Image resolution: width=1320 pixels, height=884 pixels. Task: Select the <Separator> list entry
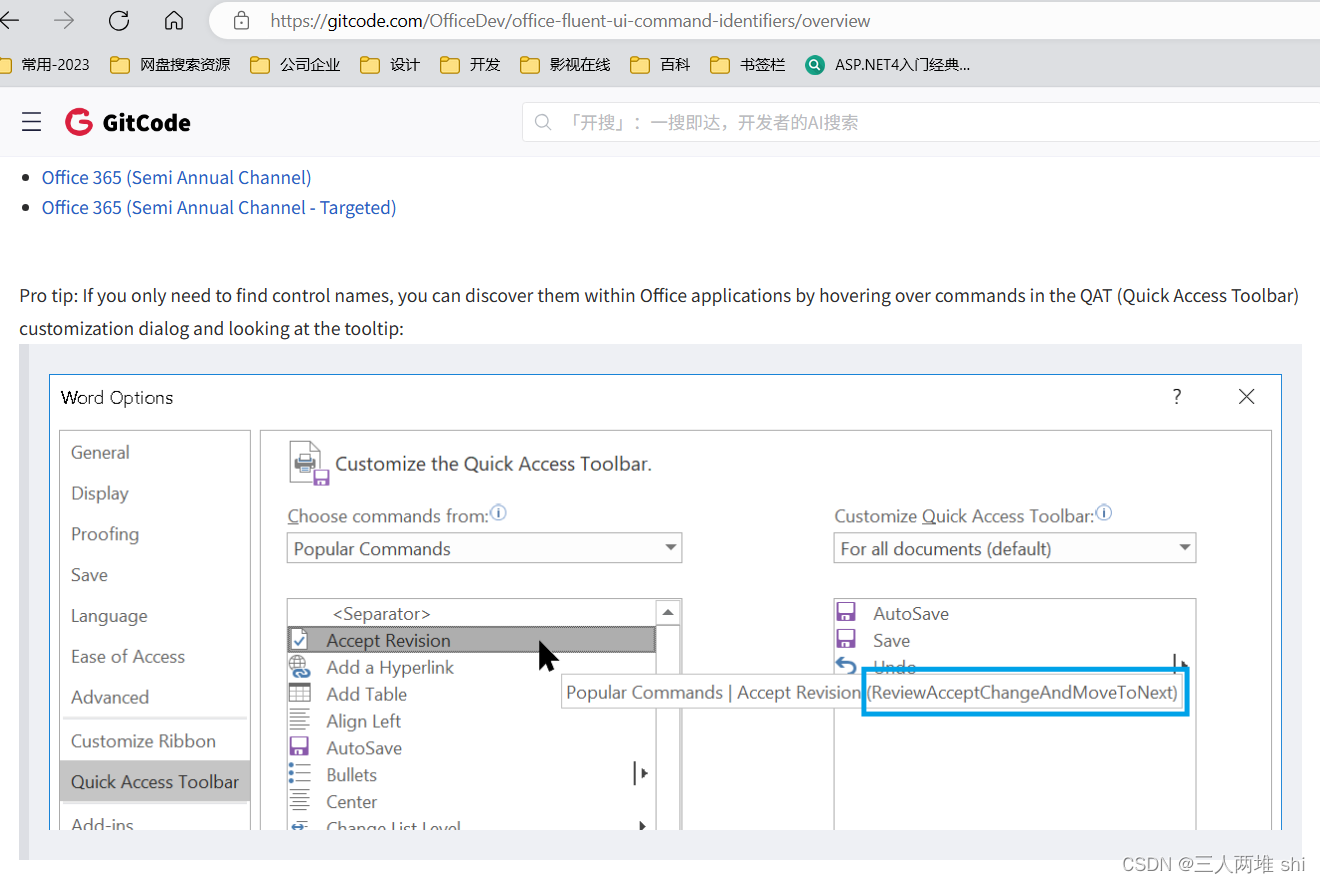pyautogui.click(x=471, y=613)
